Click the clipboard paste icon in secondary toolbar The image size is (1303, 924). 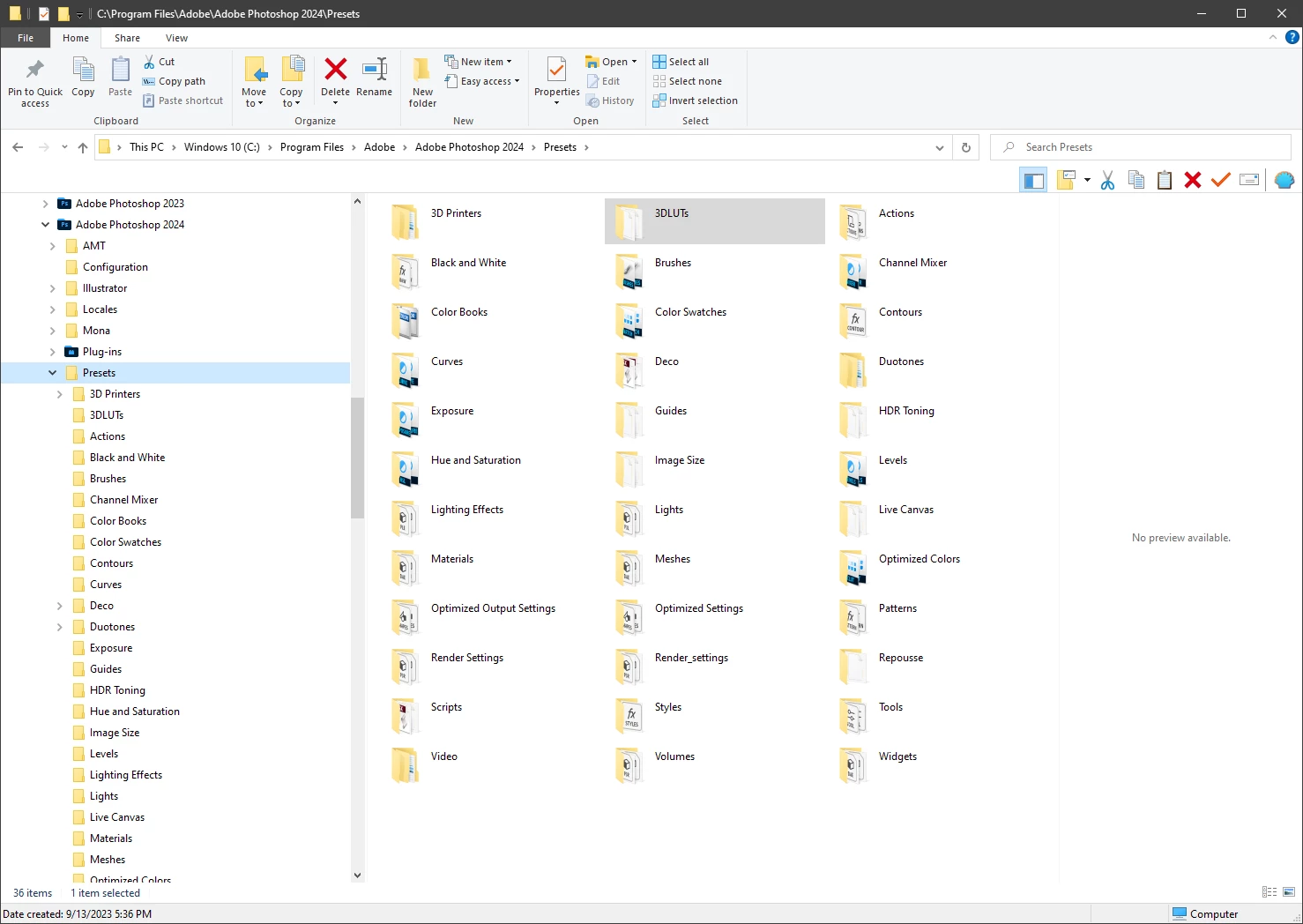click(x=1165, y=181)
